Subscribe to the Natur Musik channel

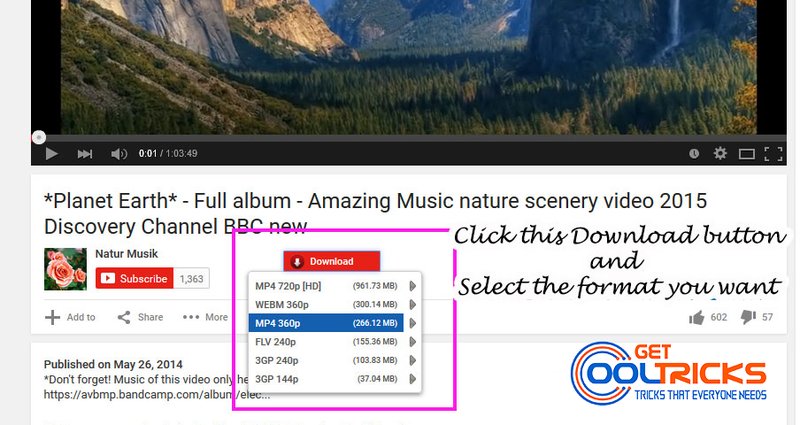coord(135,279)
